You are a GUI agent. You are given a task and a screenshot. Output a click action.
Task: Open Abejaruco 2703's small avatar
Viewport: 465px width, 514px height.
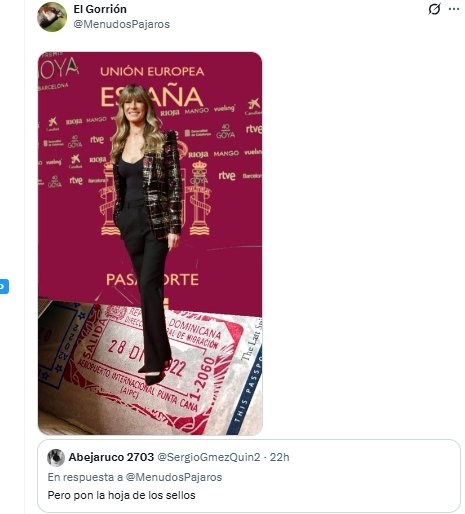tap(56, 457)
